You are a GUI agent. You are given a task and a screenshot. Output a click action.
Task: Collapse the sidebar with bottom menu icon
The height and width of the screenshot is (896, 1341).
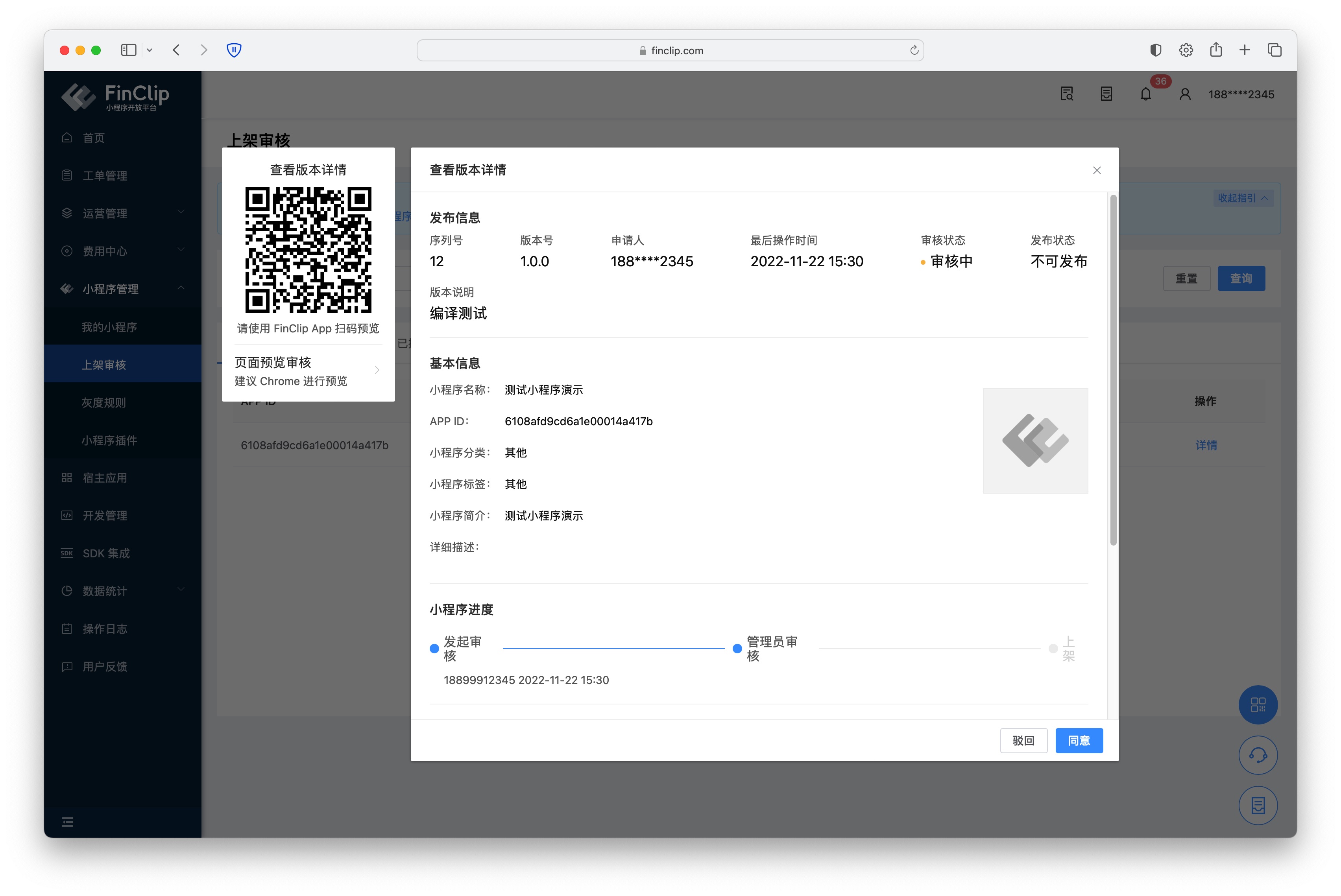point(67,822)
